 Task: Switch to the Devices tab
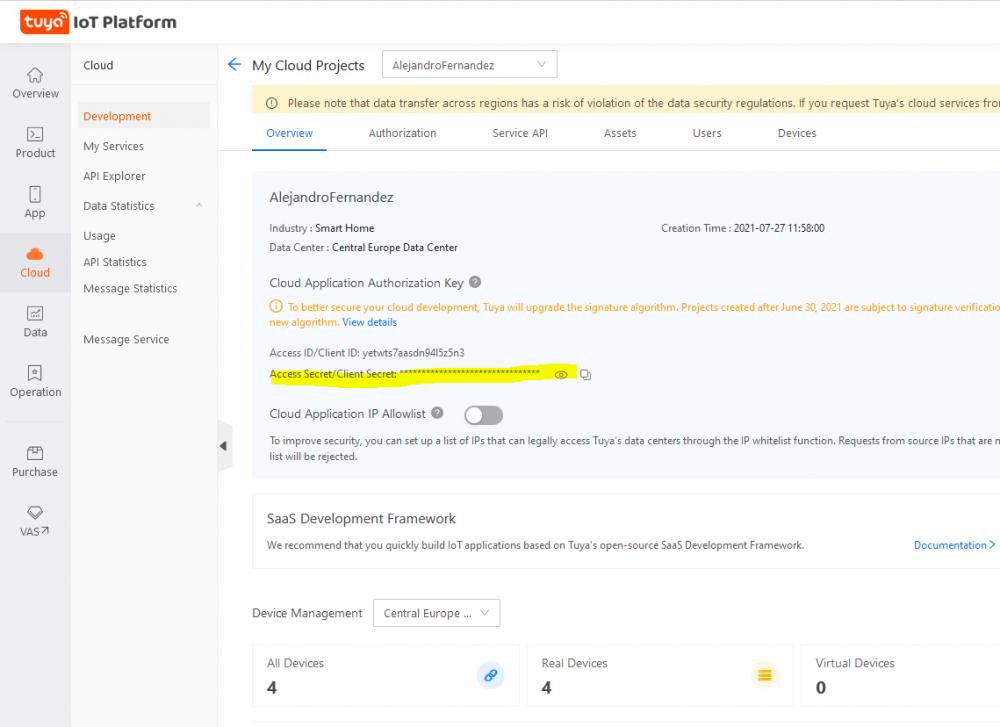(x=797, y=133)
